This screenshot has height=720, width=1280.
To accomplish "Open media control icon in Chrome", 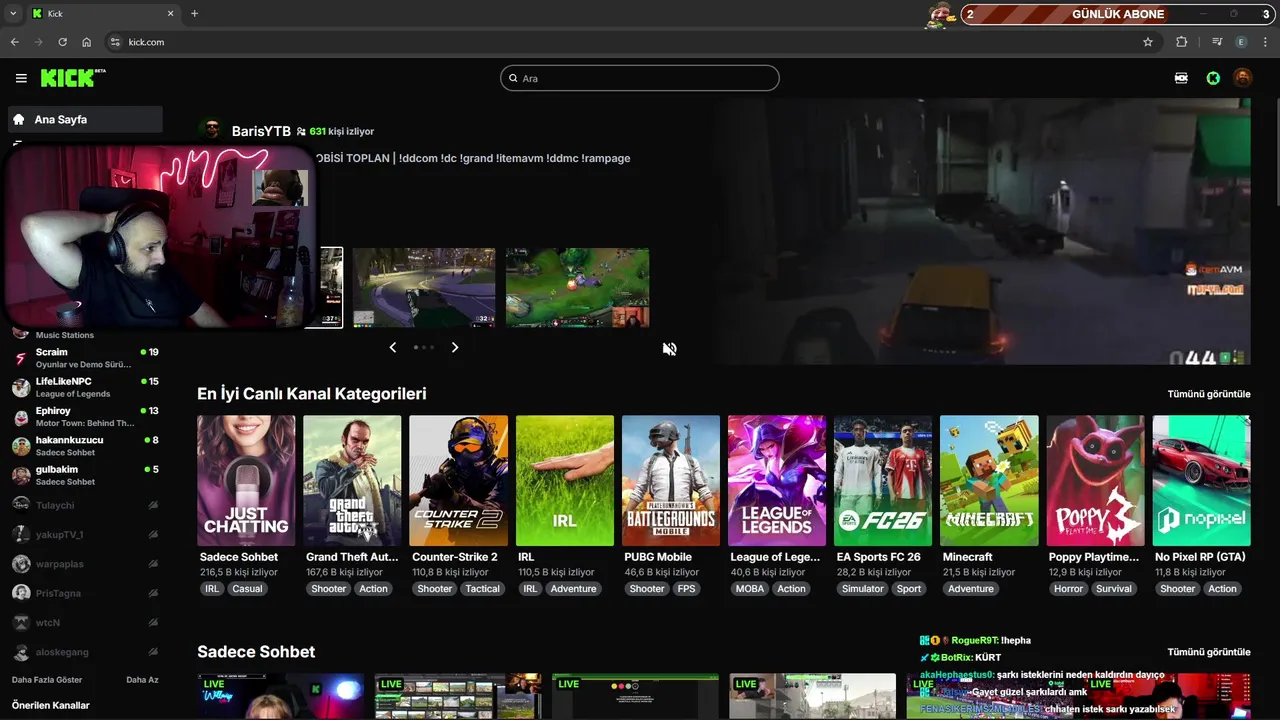I will tap(1217, 42).
